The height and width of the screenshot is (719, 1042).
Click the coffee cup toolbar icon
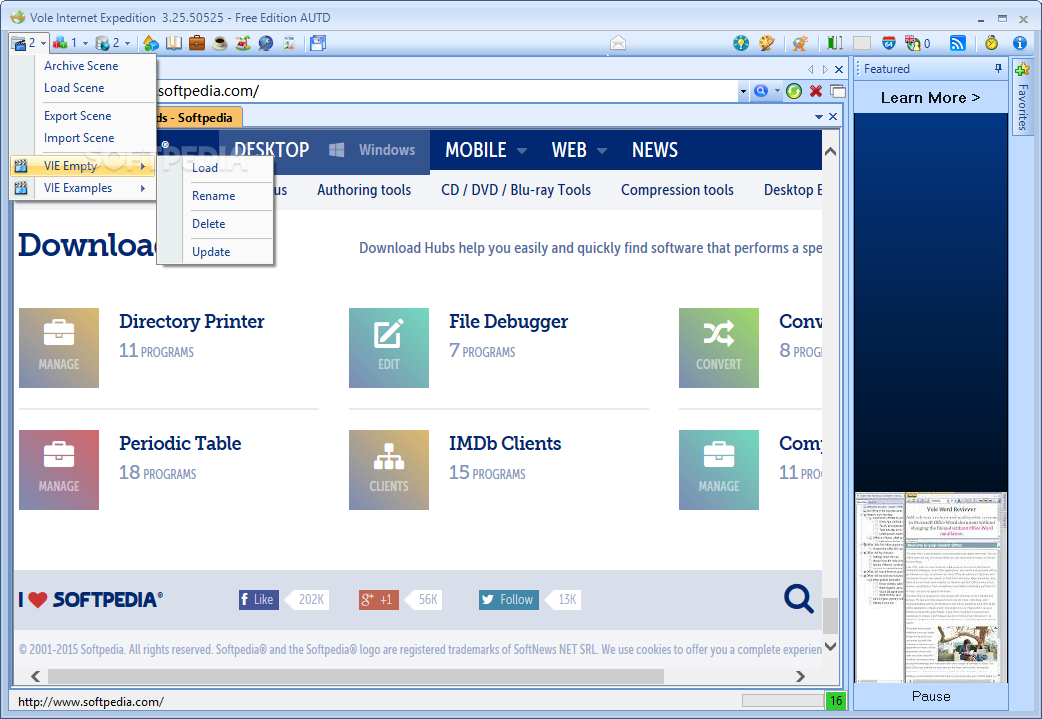click(x=220, y=43)
